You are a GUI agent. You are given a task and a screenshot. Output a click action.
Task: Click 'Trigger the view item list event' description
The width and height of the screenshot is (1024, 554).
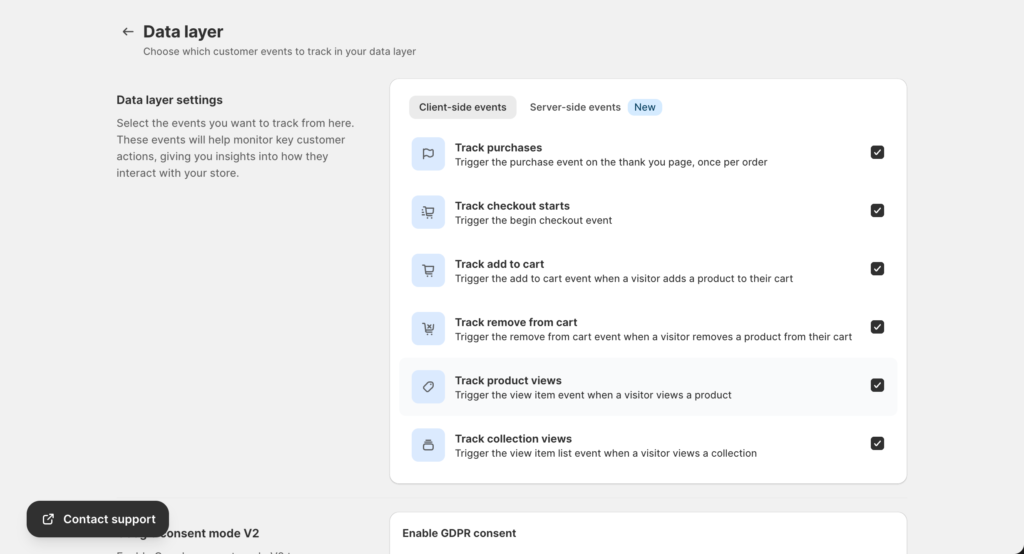coord(606,453)
